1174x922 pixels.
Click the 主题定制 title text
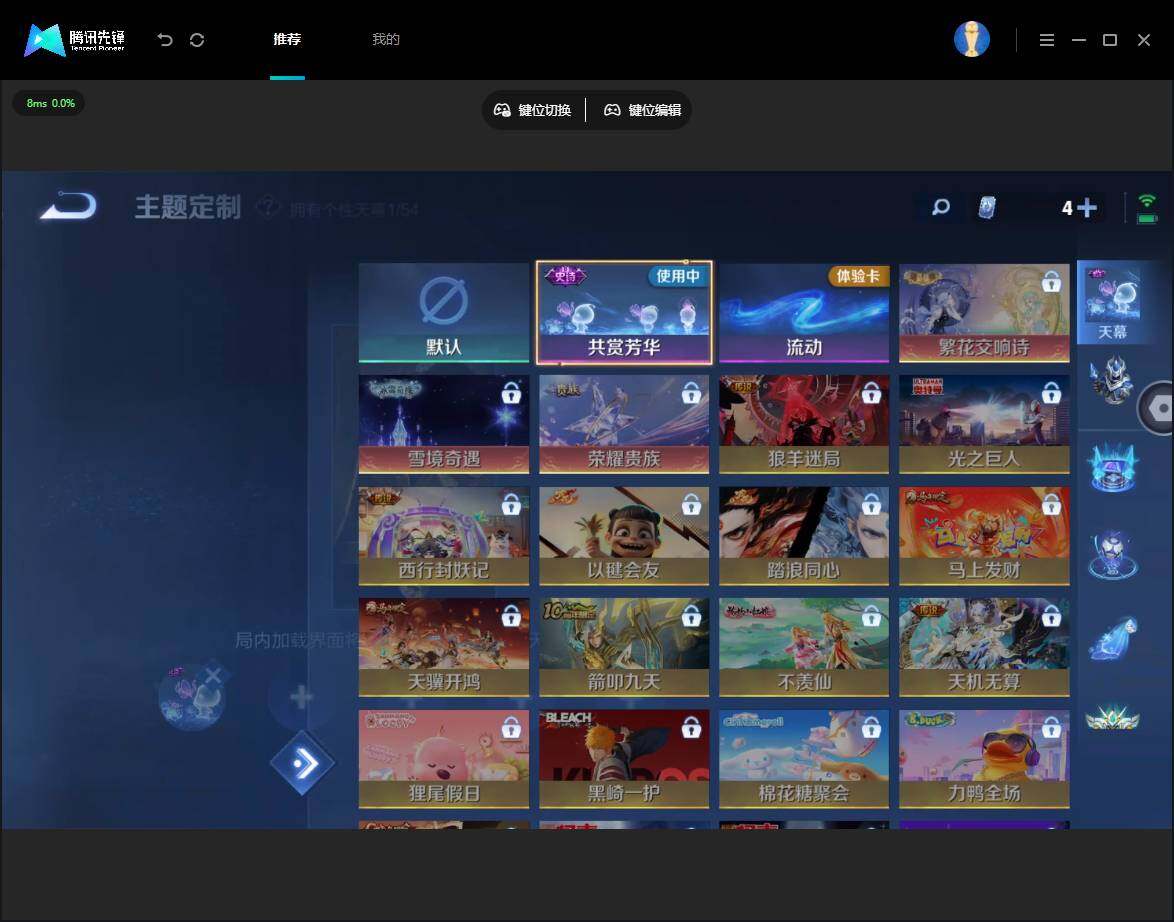(188, 207)
